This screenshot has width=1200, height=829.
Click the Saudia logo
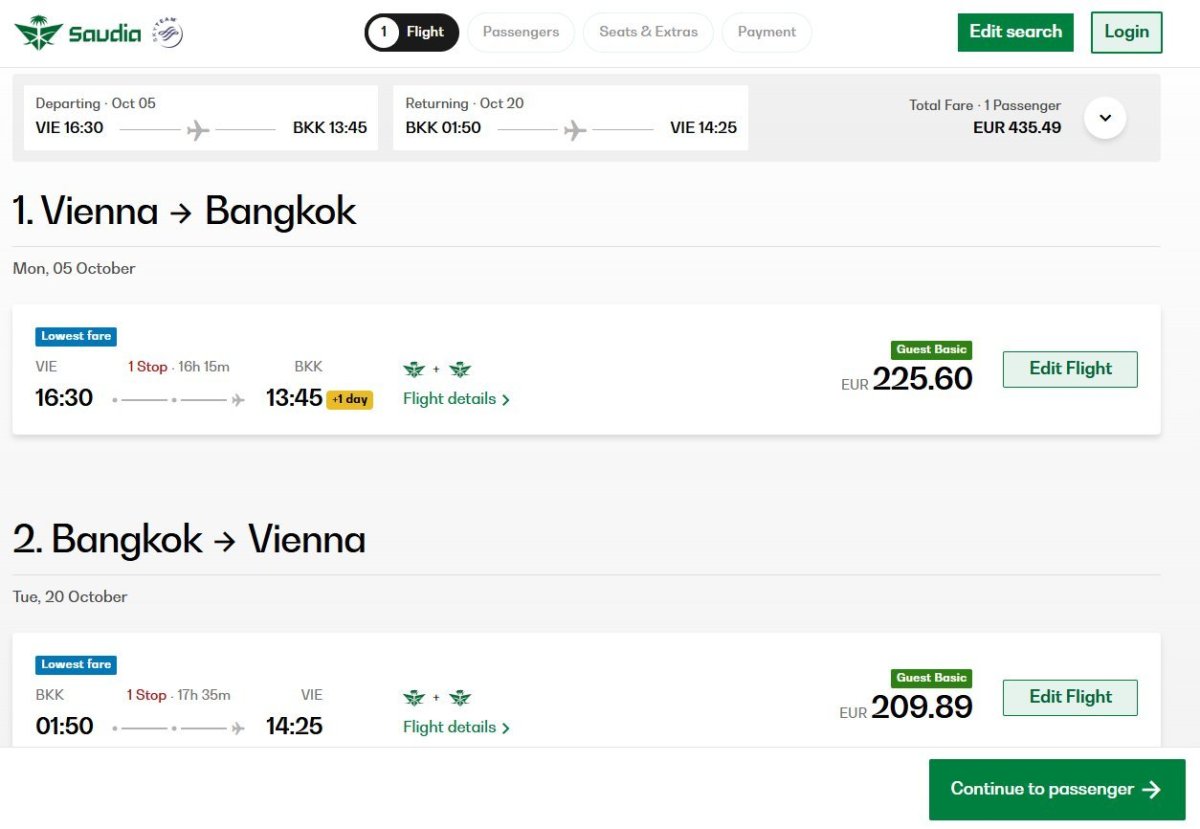(78, 33)
